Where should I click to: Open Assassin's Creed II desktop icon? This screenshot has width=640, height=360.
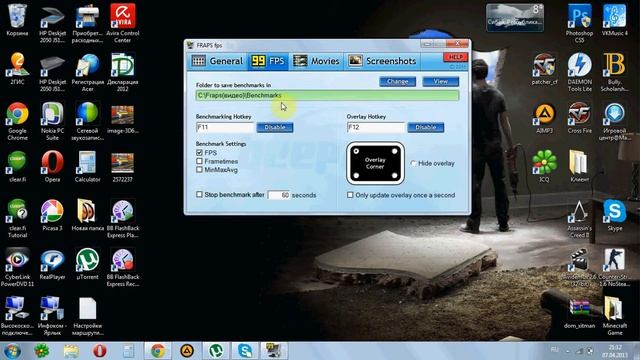coord(579,219)
